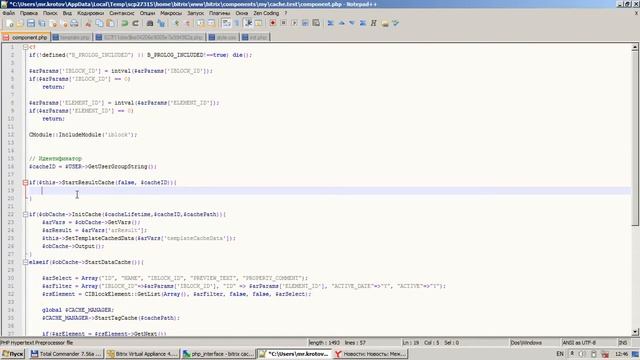
Task: Collapse the InitCache block on line 22
Action: 25,214
